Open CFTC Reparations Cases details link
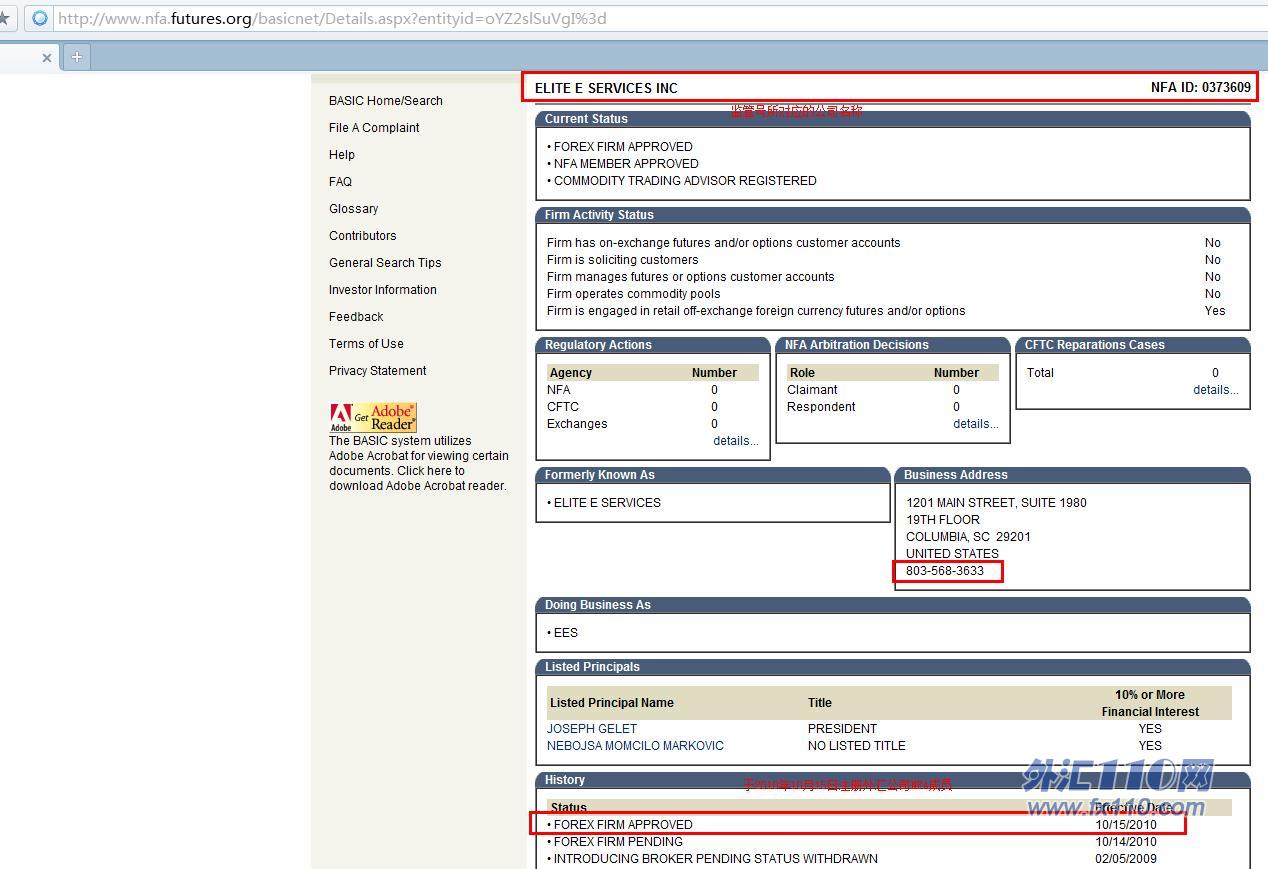The height and width of the screenshot is (869, 1268). coord(1216,390)
